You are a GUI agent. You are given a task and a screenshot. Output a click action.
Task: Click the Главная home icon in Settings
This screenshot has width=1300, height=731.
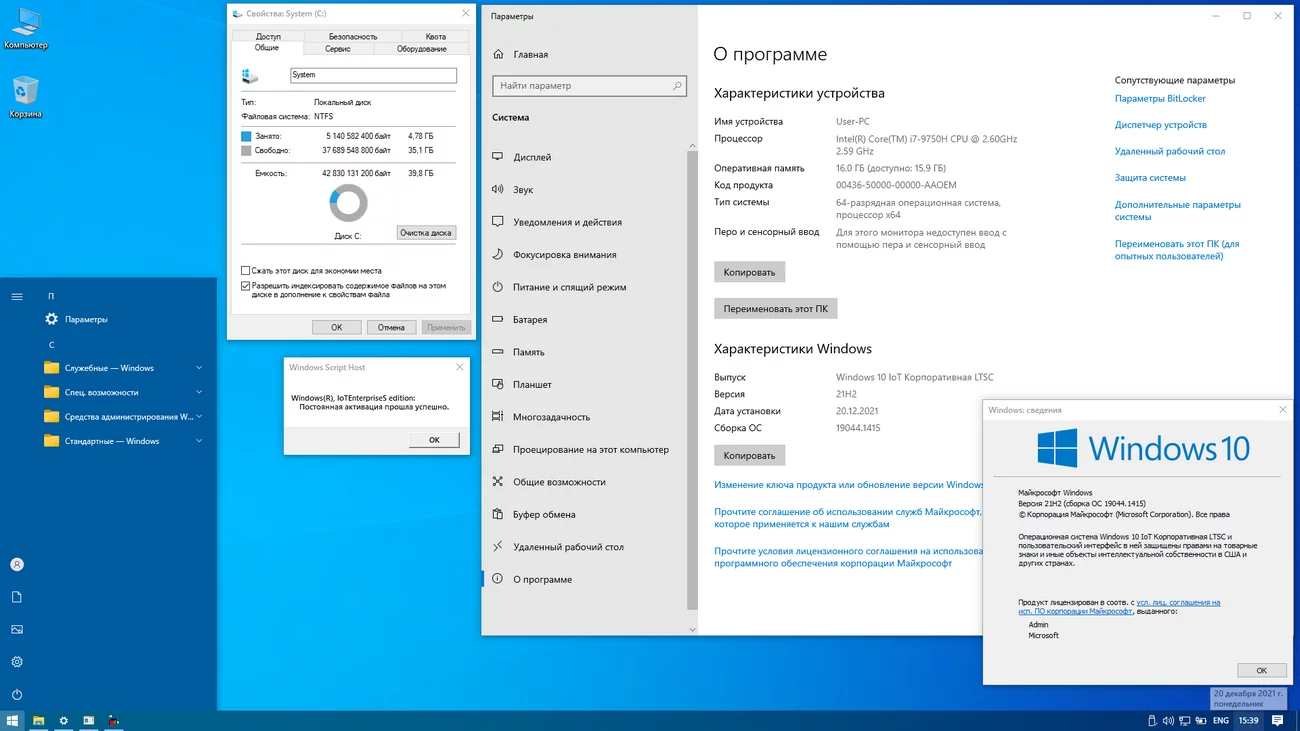(x=498, y=54)
